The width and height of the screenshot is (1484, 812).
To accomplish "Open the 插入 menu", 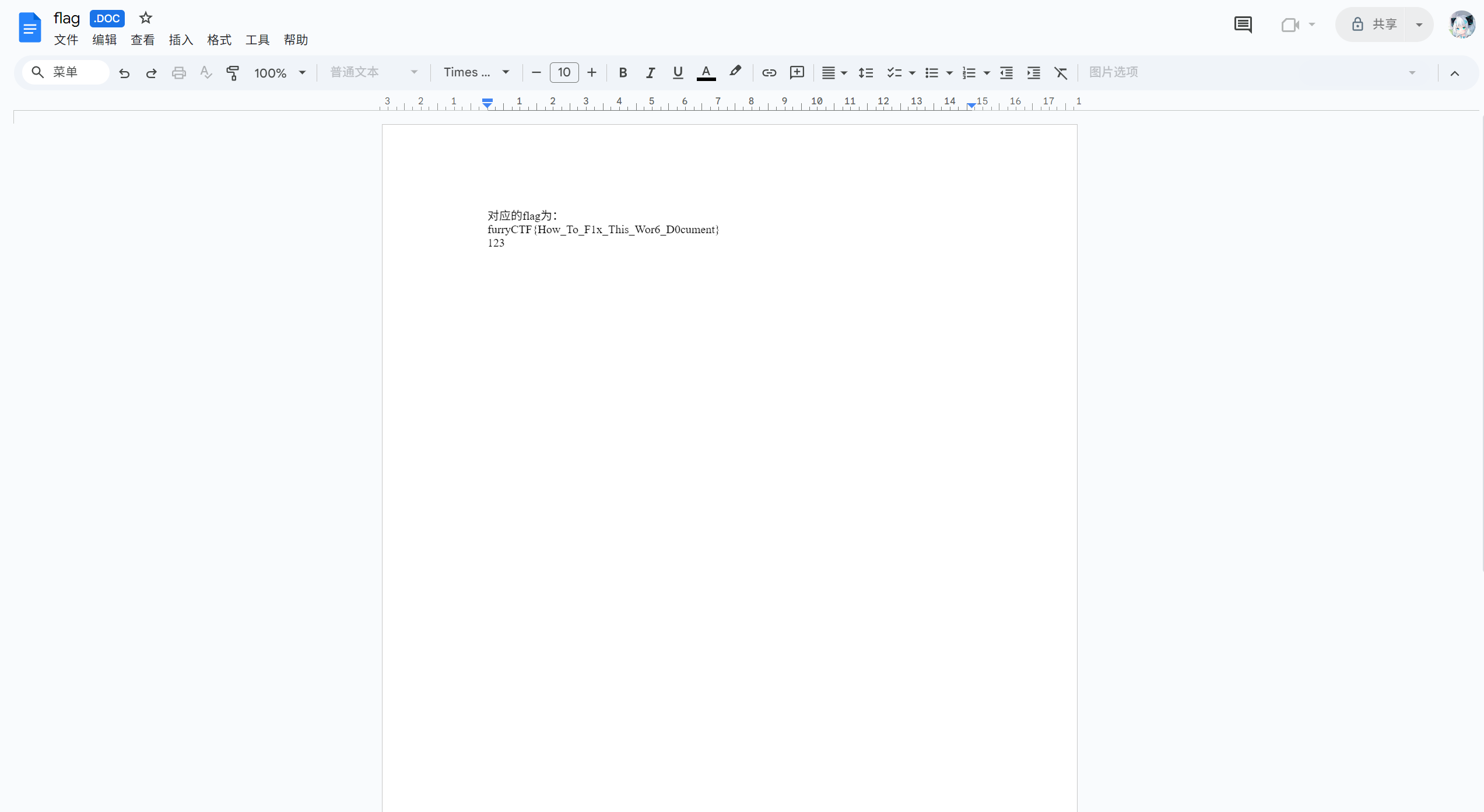I will 181,40.
